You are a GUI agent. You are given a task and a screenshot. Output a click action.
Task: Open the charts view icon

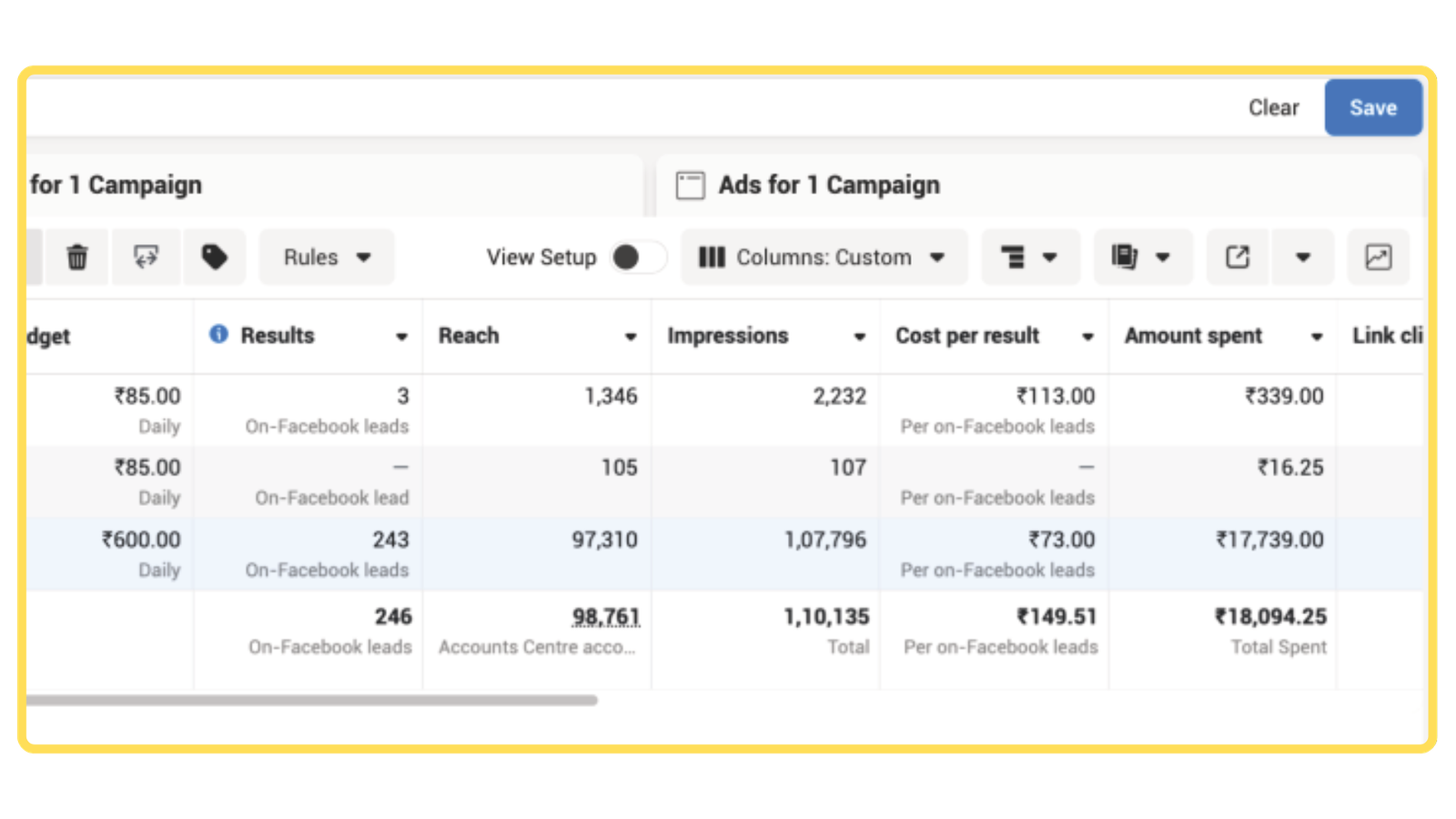pos(1378,258)
